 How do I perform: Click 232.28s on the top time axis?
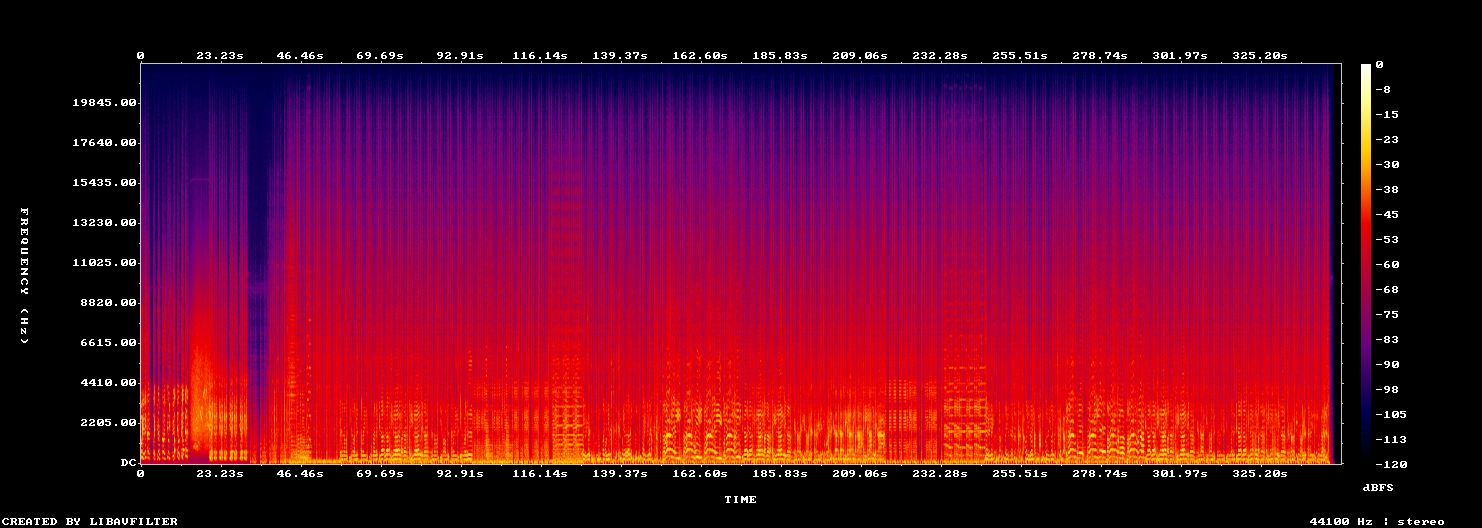pyautogui.click(x=940, y=55)
